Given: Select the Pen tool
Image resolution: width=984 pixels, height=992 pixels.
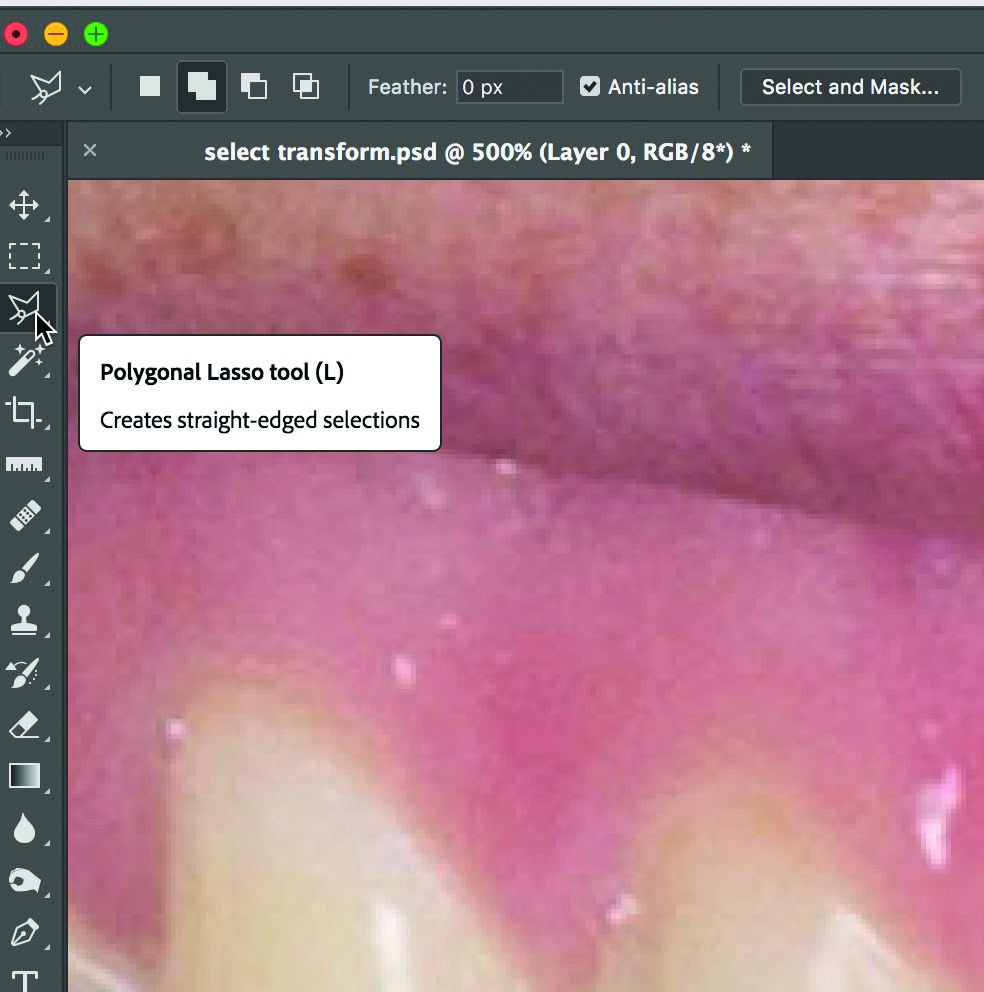Looking at the screenshot, I should click(x=24, y=932).
